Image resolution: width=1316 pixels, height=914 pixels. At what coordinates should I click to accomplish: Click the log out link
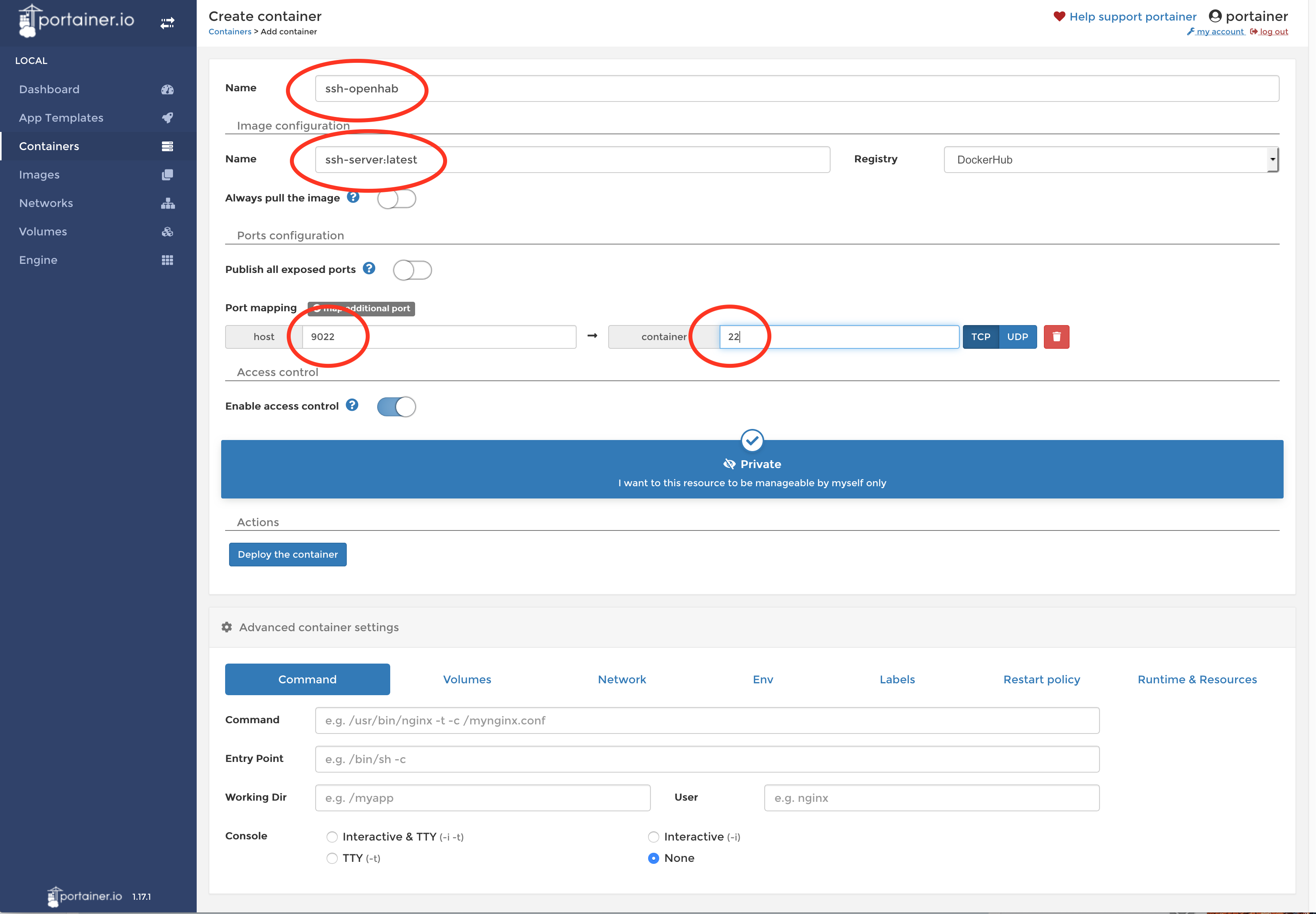(1269, 32)
